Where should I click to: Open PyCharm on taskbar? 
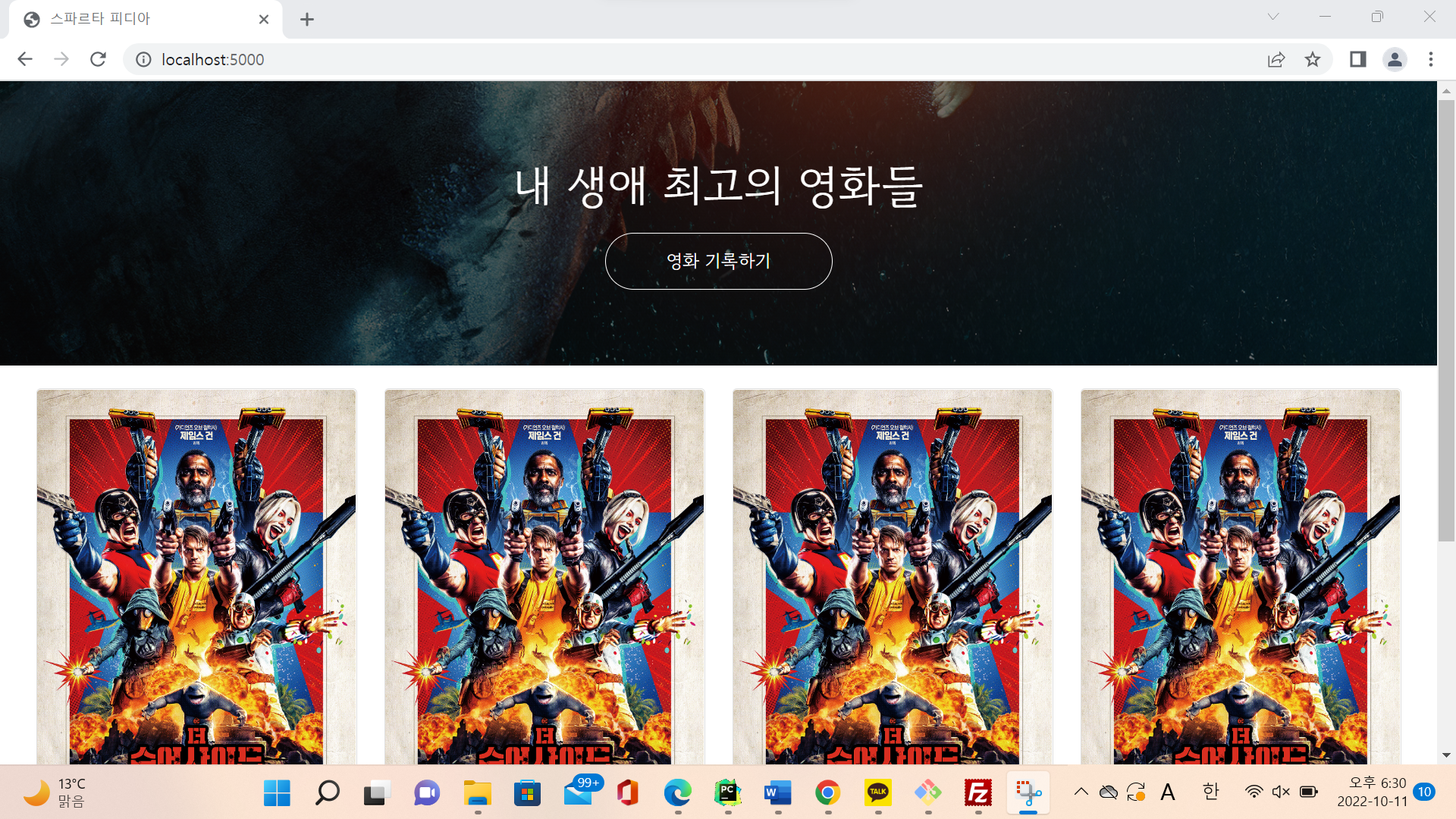pos(727,793)
